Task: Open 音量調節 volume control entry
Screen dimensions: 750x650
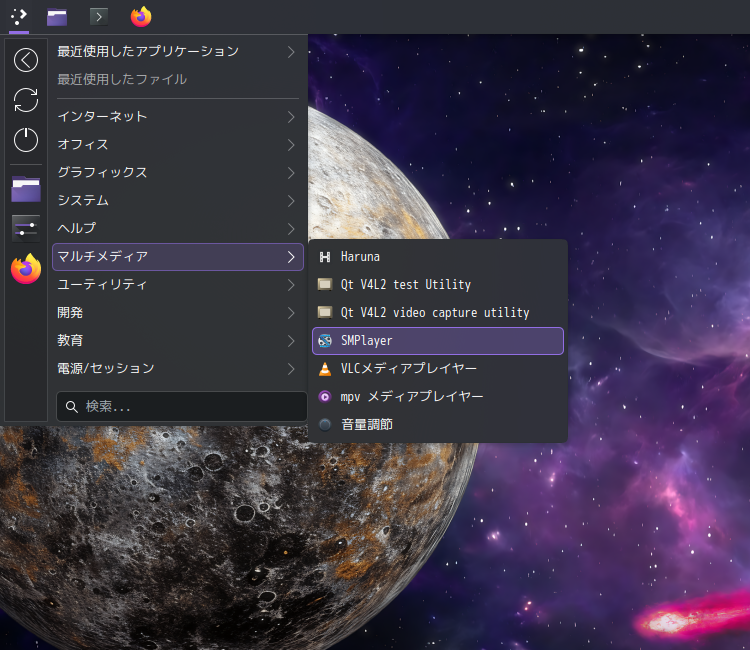Action: tap(438, 425)
